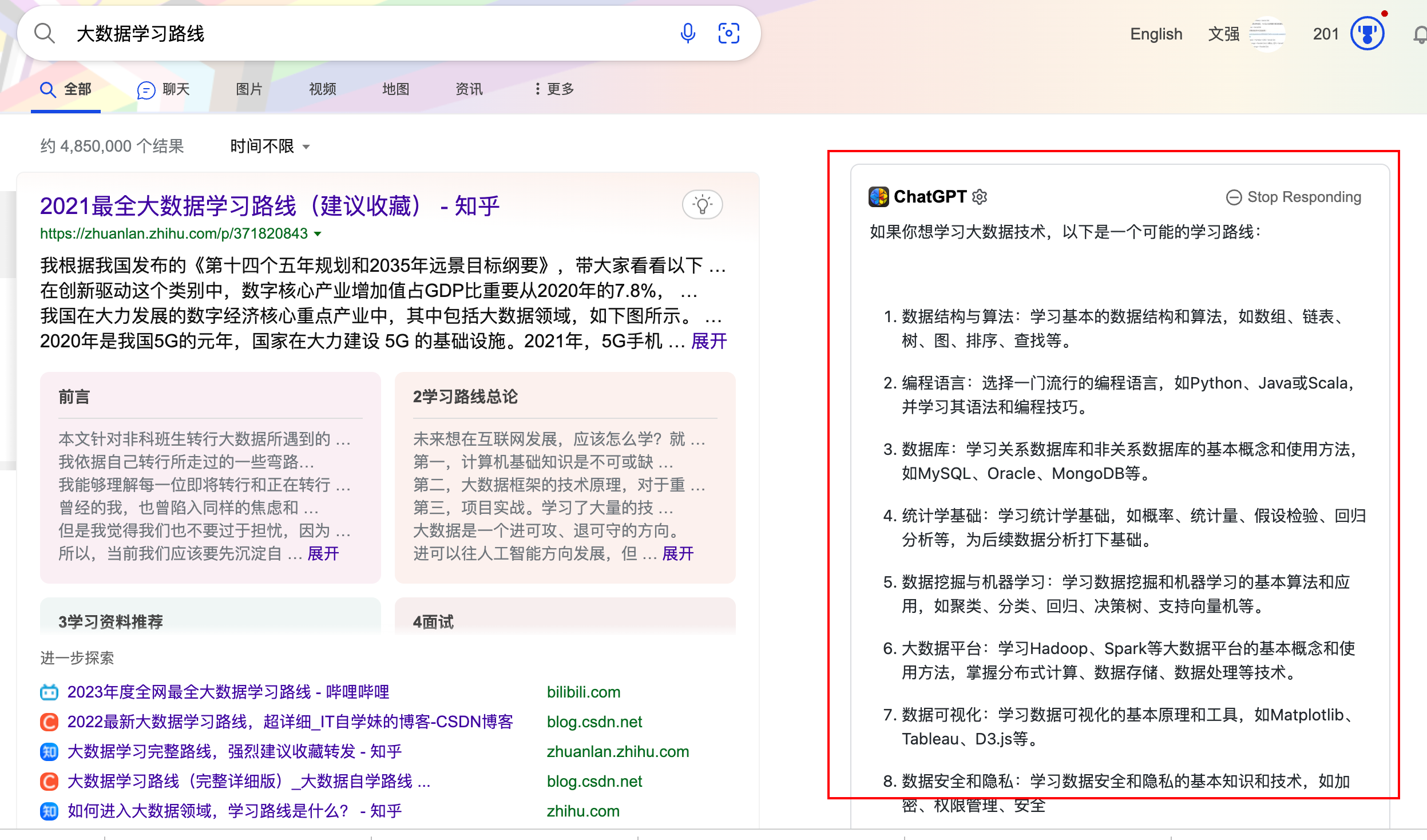Viewport: 1427px width, 840px height.
Task: Expand the zhuanlan.zhihu.com URL dropdown arrow
Action: (x=318, y=233)
